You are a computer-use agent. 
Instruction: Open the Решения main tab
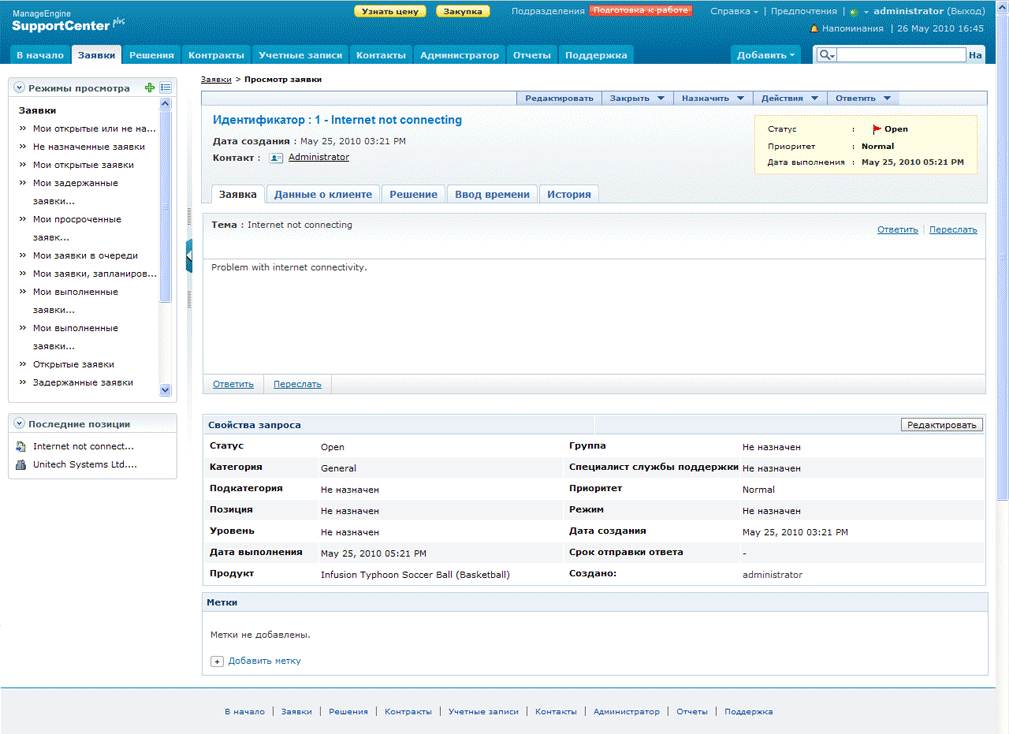pos(151,55)
